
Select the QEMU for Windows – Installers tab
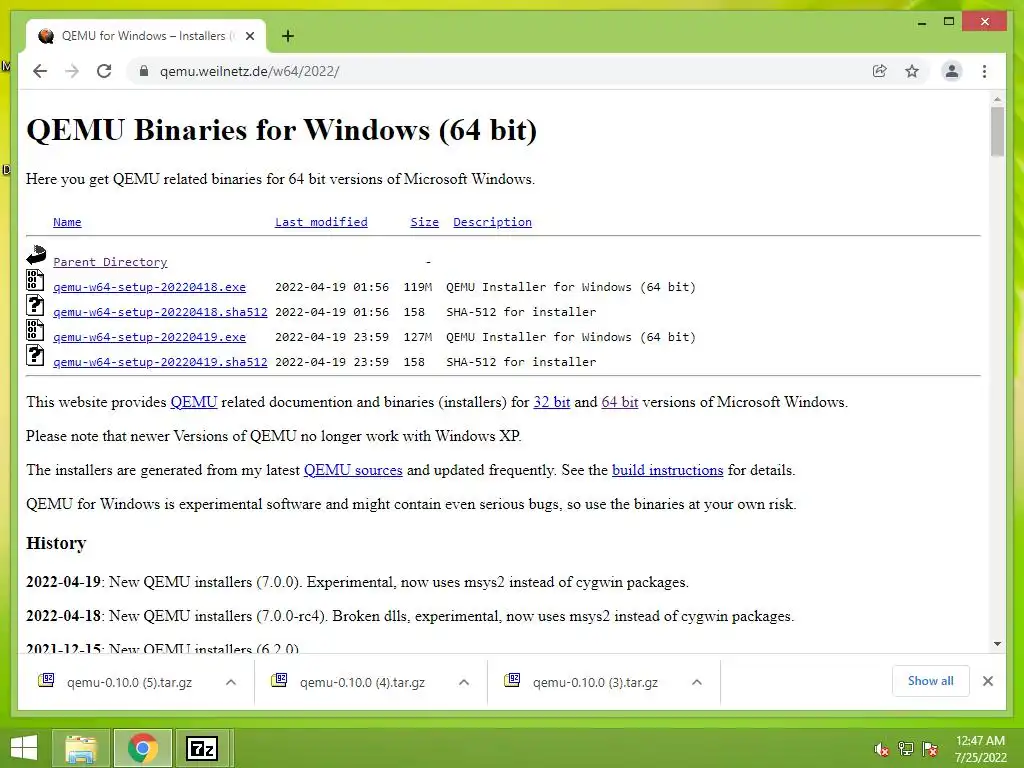(146, 36)
